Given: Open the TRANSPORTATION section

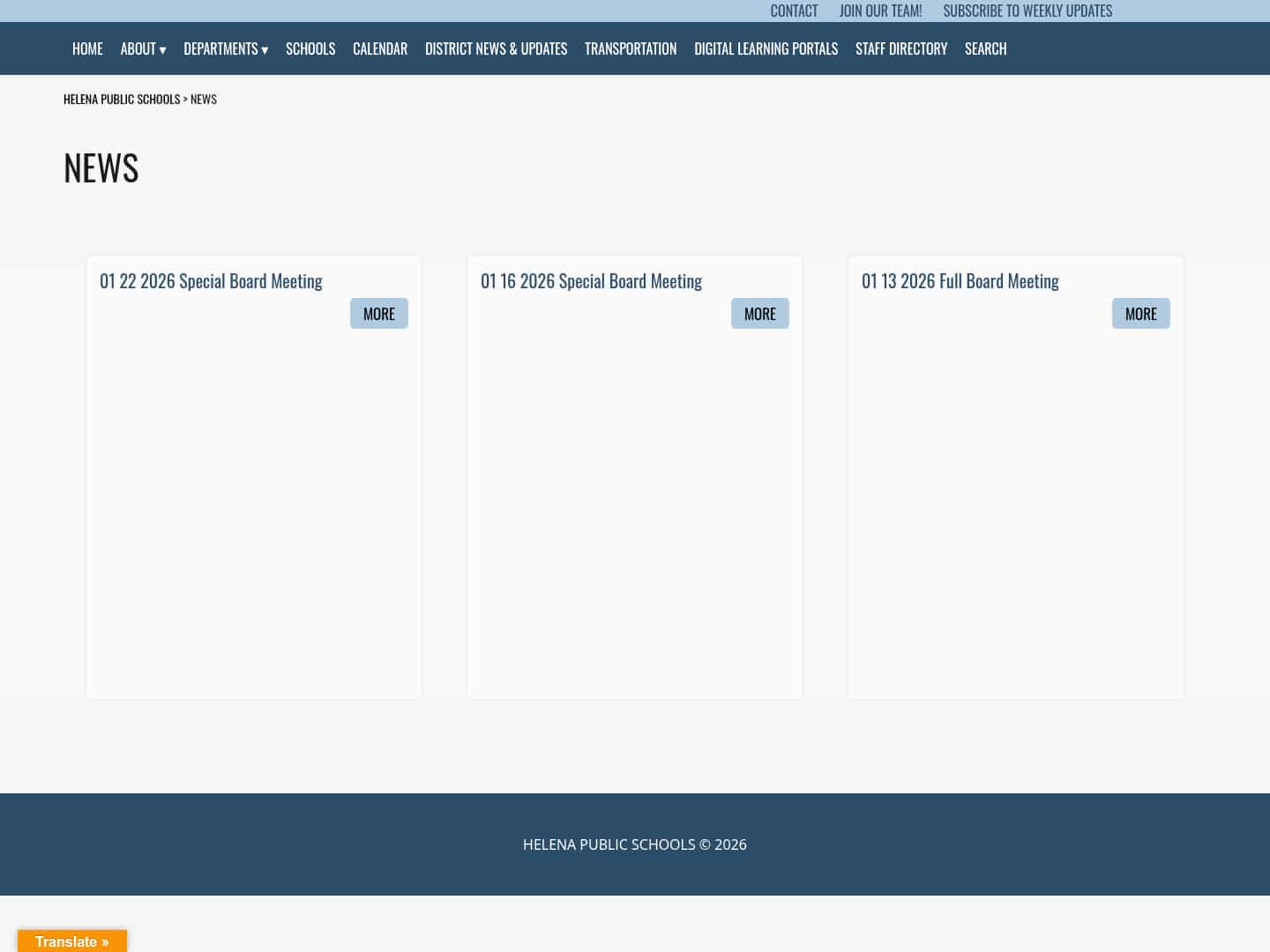Looking at the screenshot, I should click(630, 48).
